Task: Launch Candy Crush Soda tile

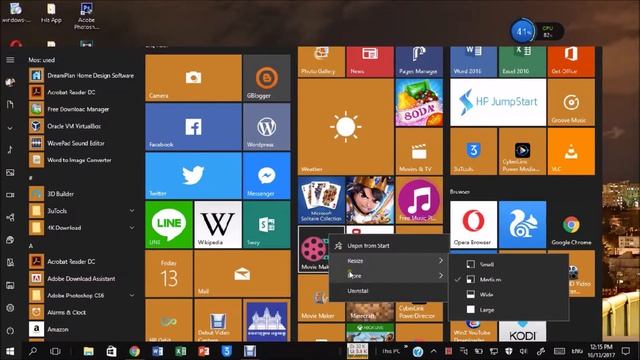Action: coord(419,102)
